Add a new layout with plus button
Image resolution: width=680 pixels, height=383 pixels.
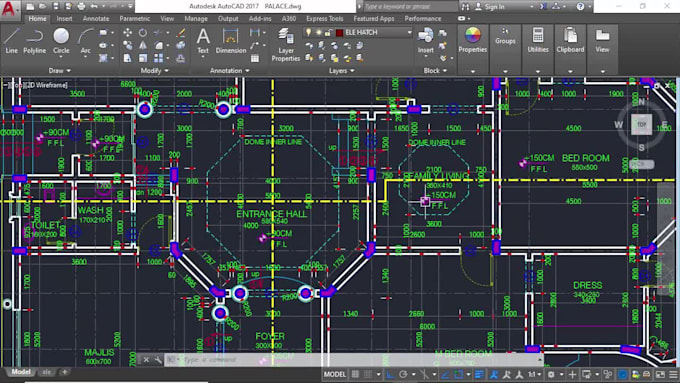pos(65,372)
